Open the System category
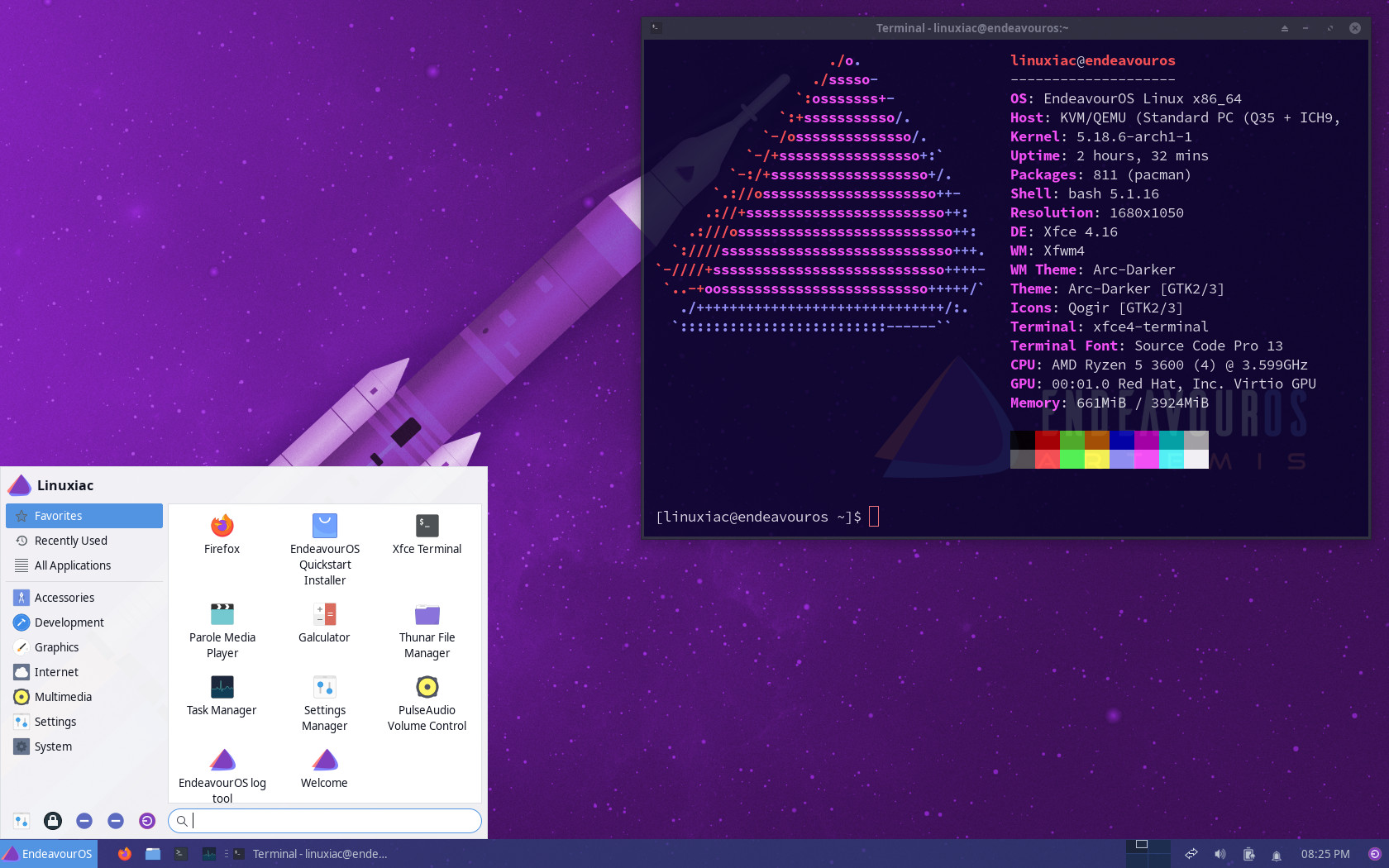Image resolution: width=1389 pixels, height=868 pixels. tap(84, 746)
